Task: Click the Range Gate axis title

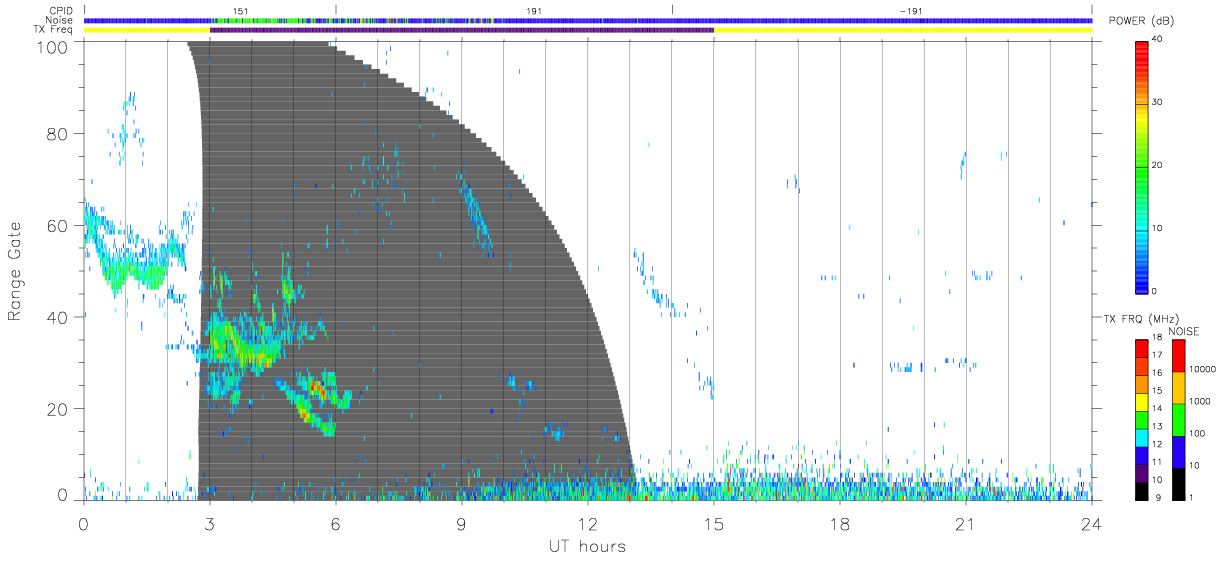Action: [x=15, y=270]
